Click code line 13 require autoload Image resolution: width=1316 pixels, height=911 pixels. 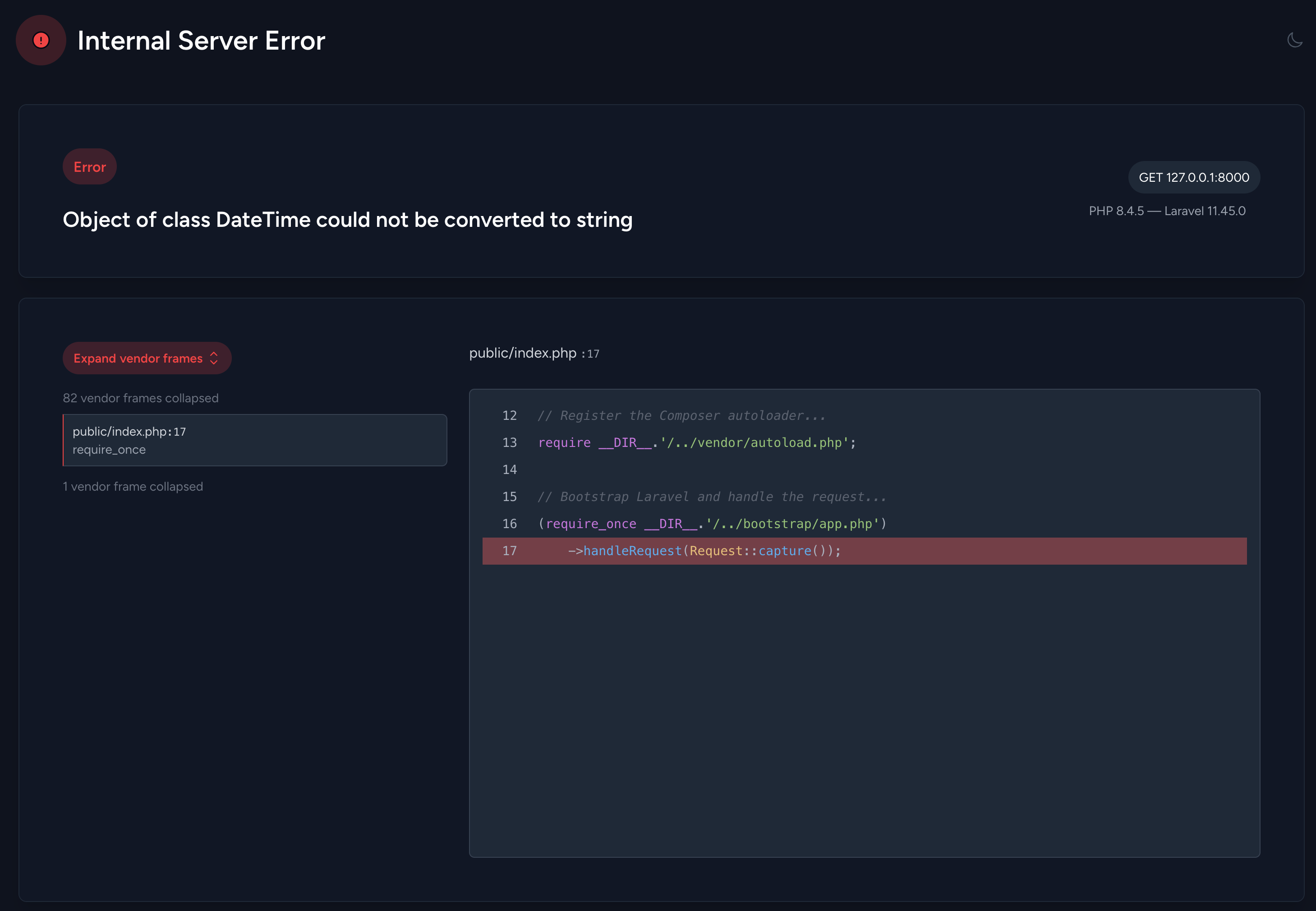pos(696,442)
